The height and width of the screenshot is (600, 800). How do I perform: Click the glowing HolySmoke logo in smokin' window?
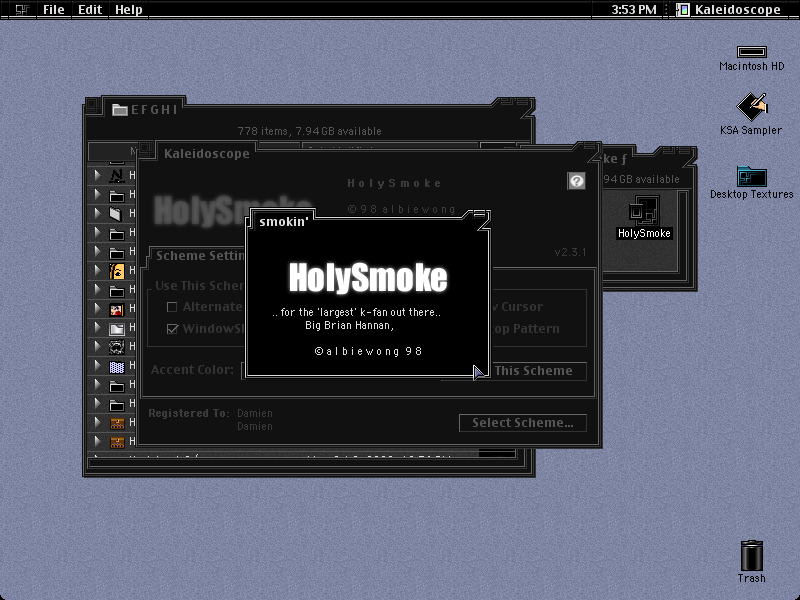[x=368, y=278]
